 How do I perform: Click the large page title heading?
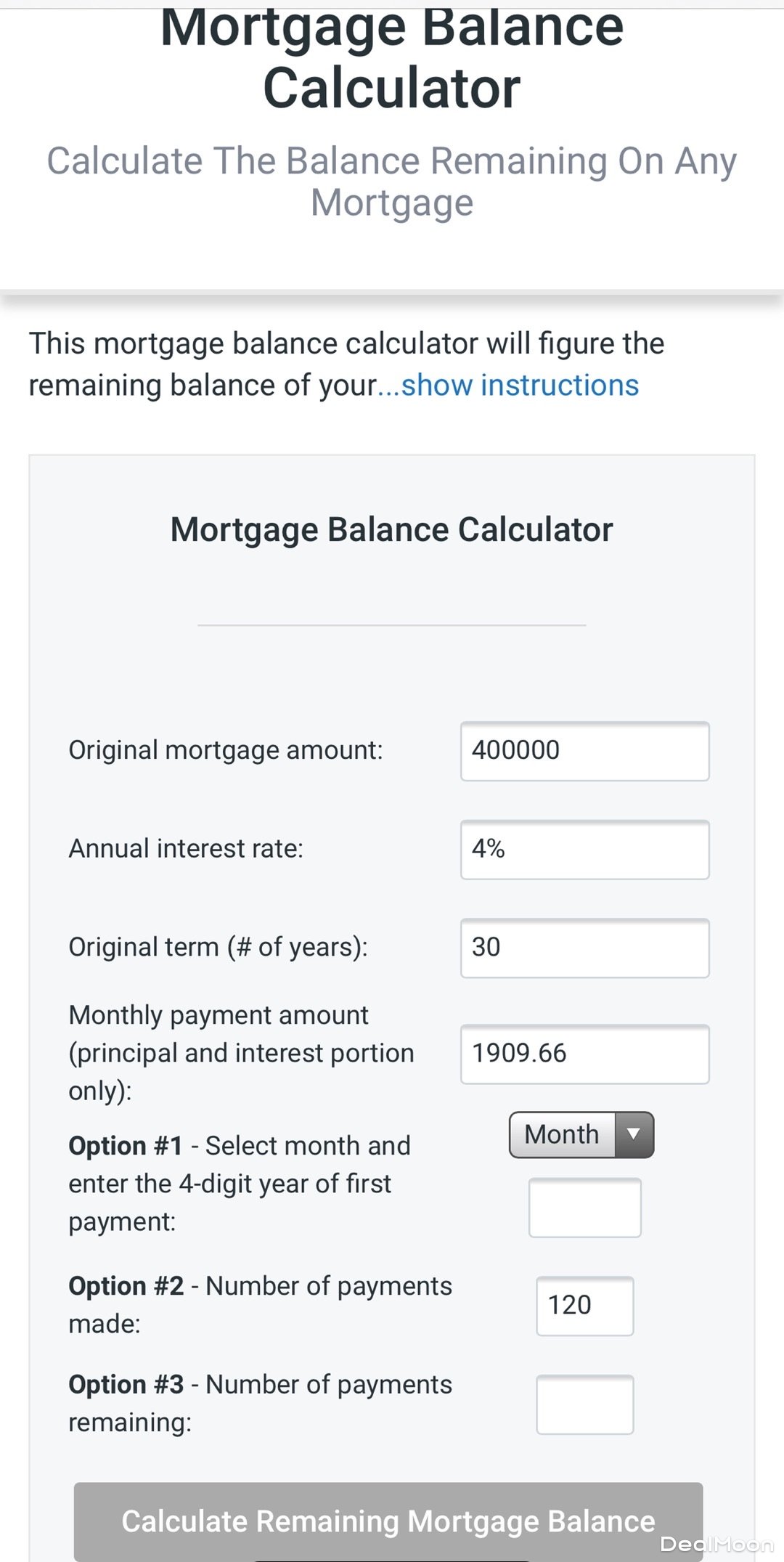click(x=392, y=58)
